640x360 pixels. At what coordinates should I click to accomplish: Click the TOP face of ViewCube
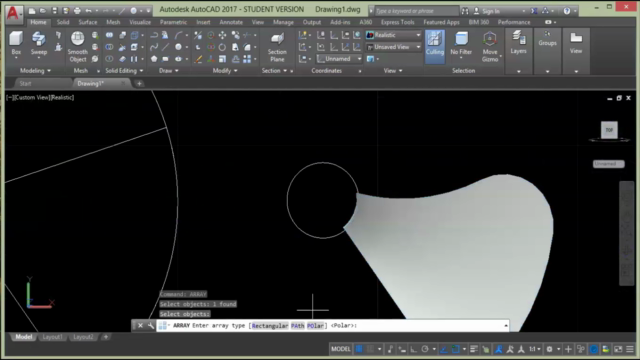tap(609, 130)
